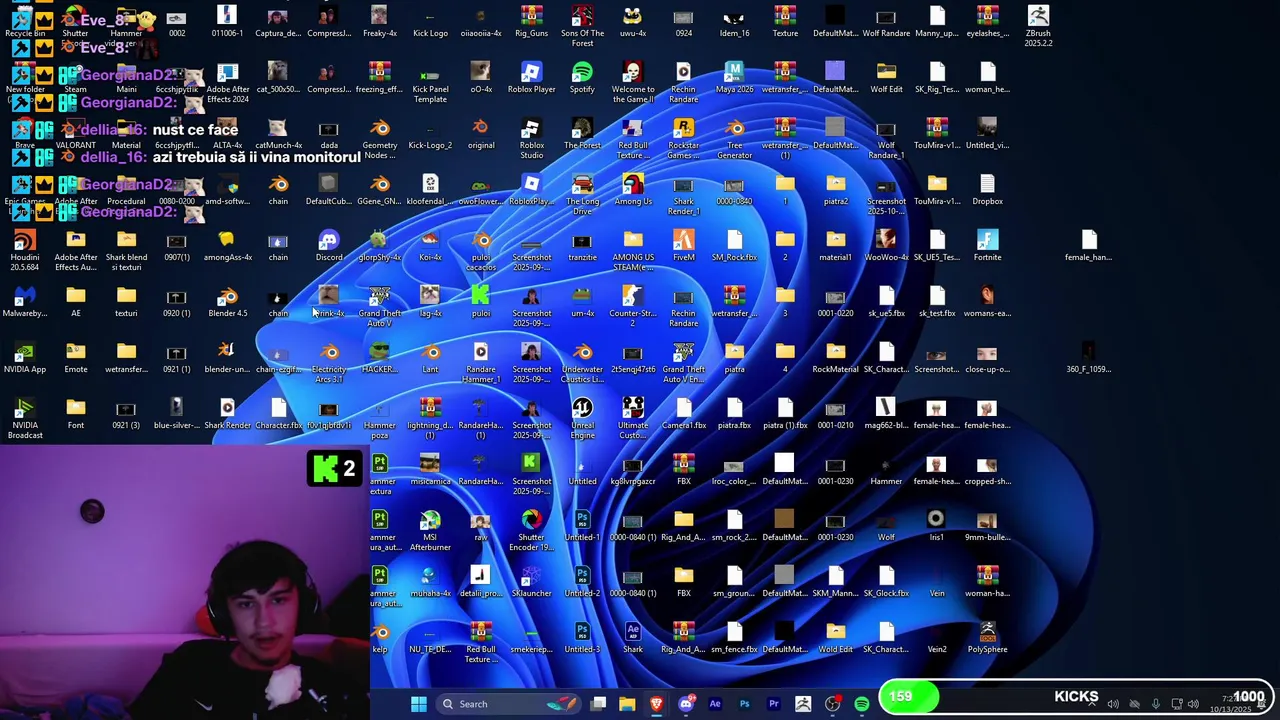Switch to Premiere Pro on the taskbar
The height and width of the screenshot is (720, 1280).
pos(773,704)
